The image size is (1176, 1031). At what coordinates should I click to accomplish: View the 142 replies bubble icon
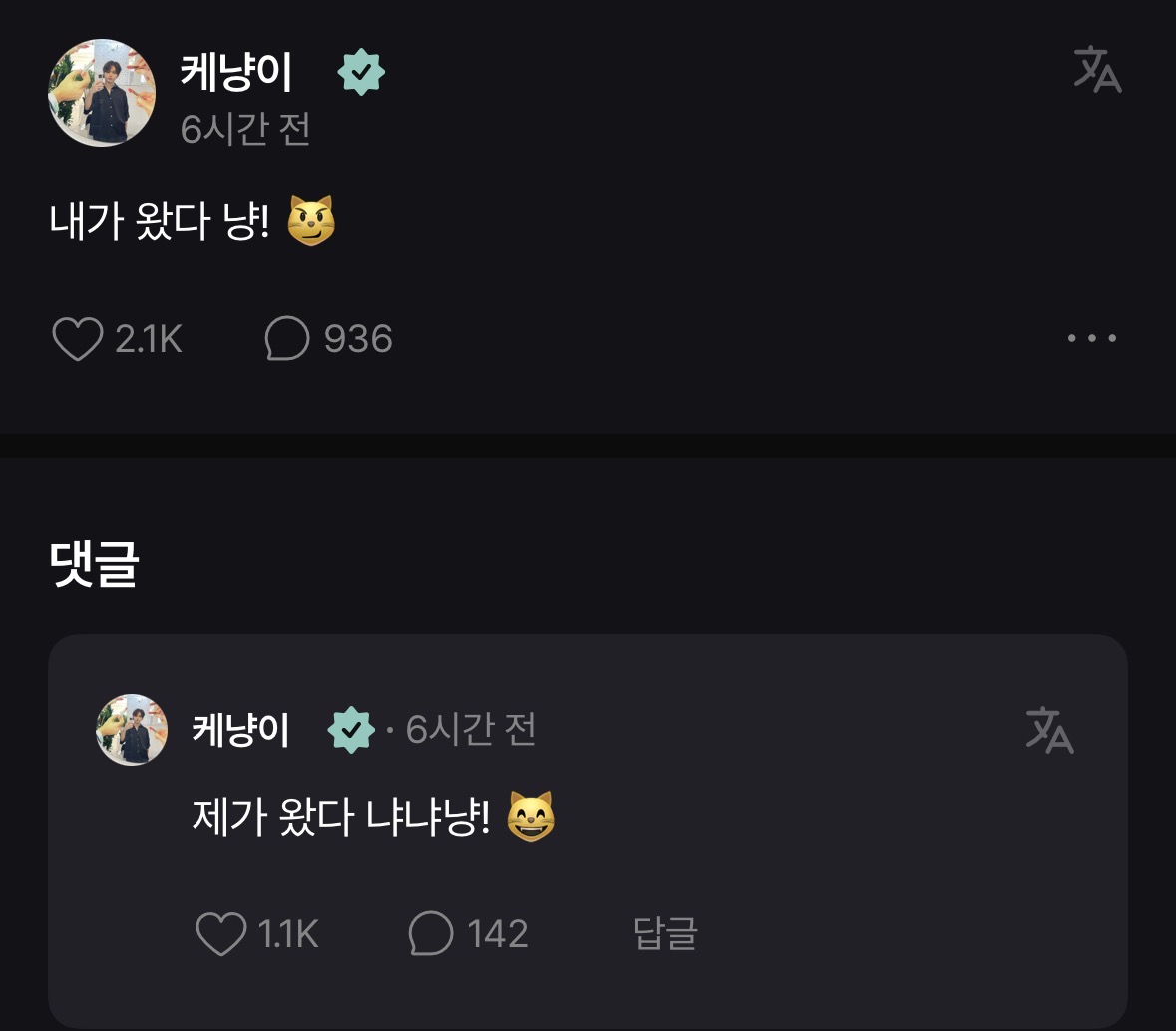point(431,934)
